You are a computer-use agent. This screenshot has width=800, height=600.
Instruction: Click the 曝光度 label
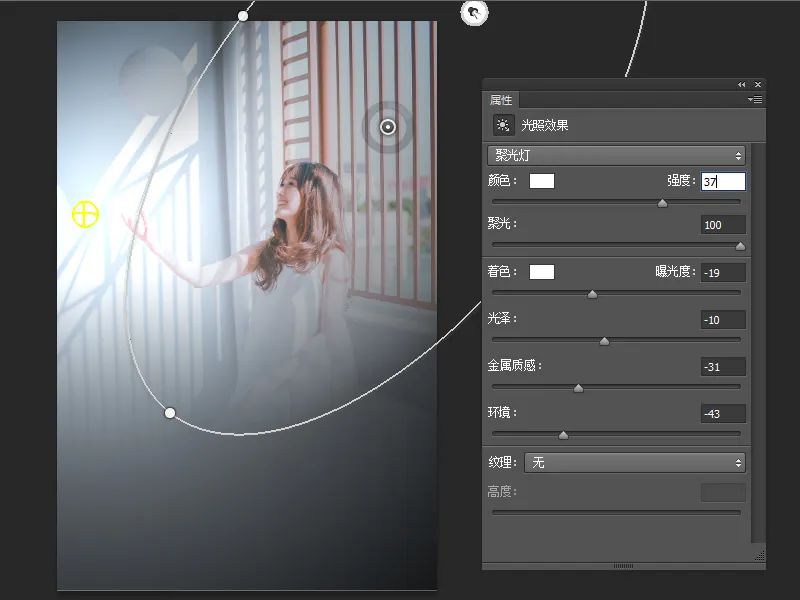coord(676,271)
